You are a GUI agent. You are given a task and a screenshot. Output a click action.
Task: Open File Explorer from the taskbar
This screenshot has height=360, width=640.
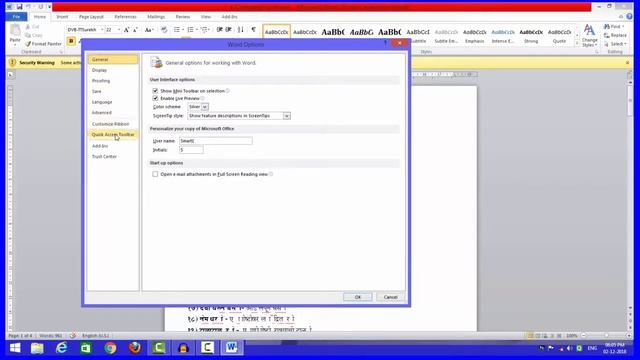(x=37, y=348)
